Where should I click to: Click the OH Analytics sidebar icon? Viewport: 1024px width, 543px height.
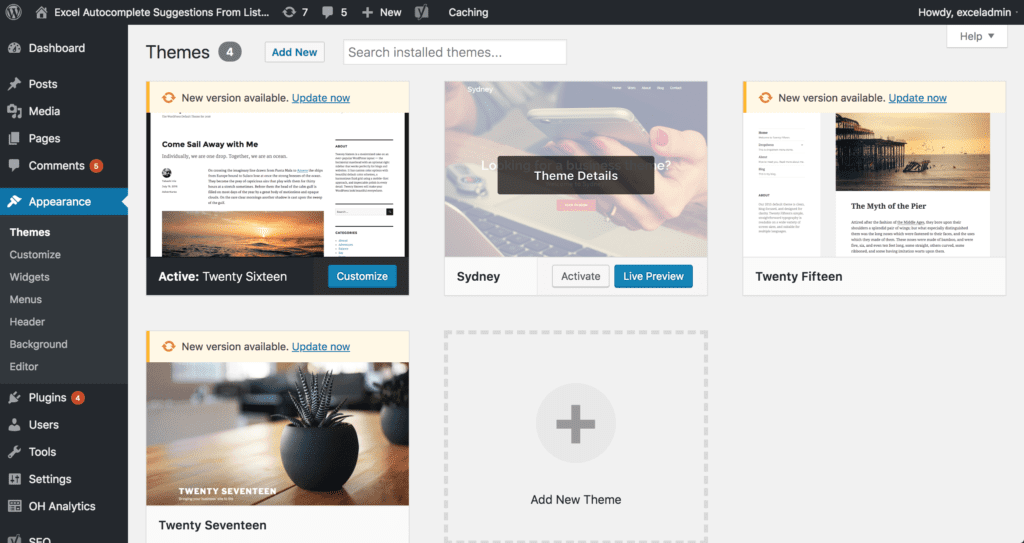click(x=14, y=506)
